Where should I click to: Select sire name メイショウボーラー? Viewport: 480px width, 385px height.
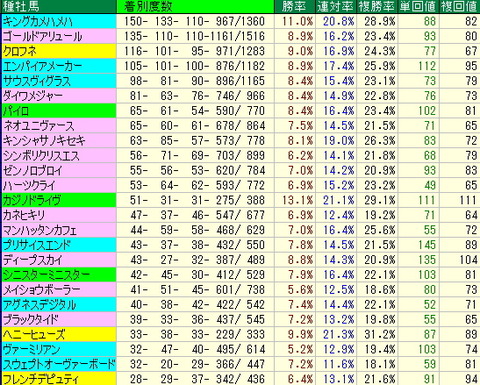(41, 290)
